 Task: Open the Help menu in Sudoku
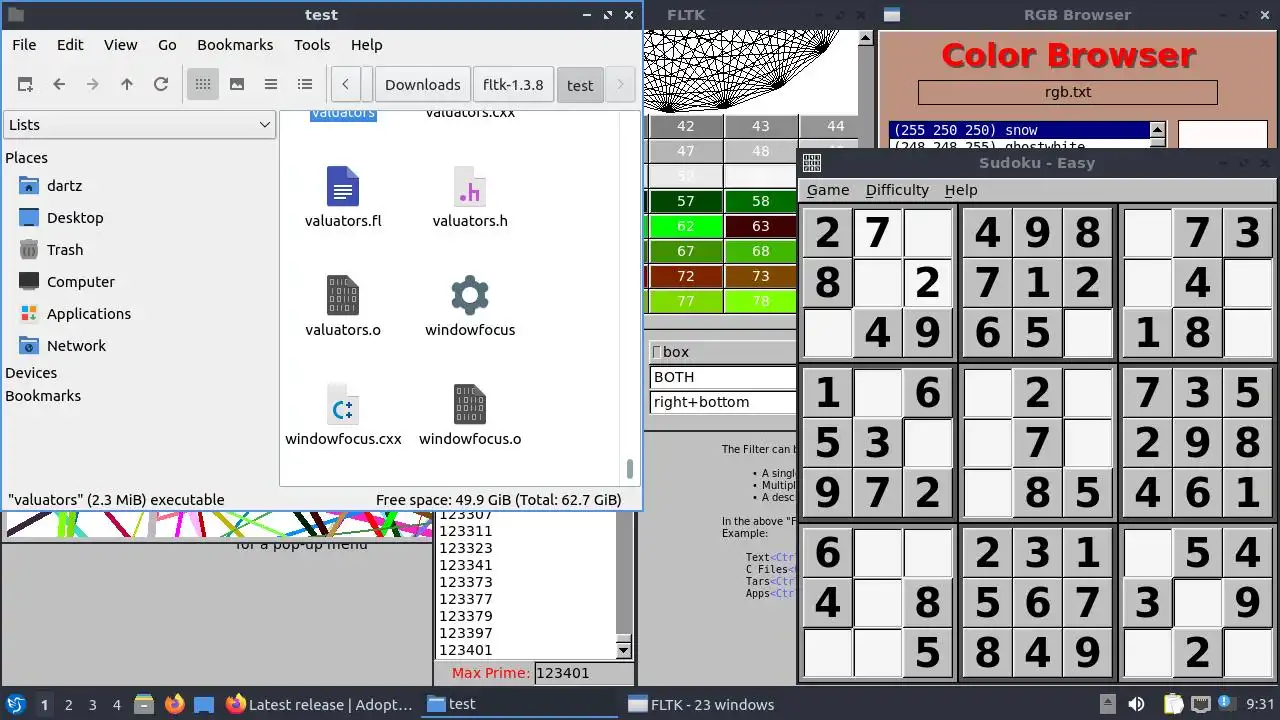(x=961, y=190)
